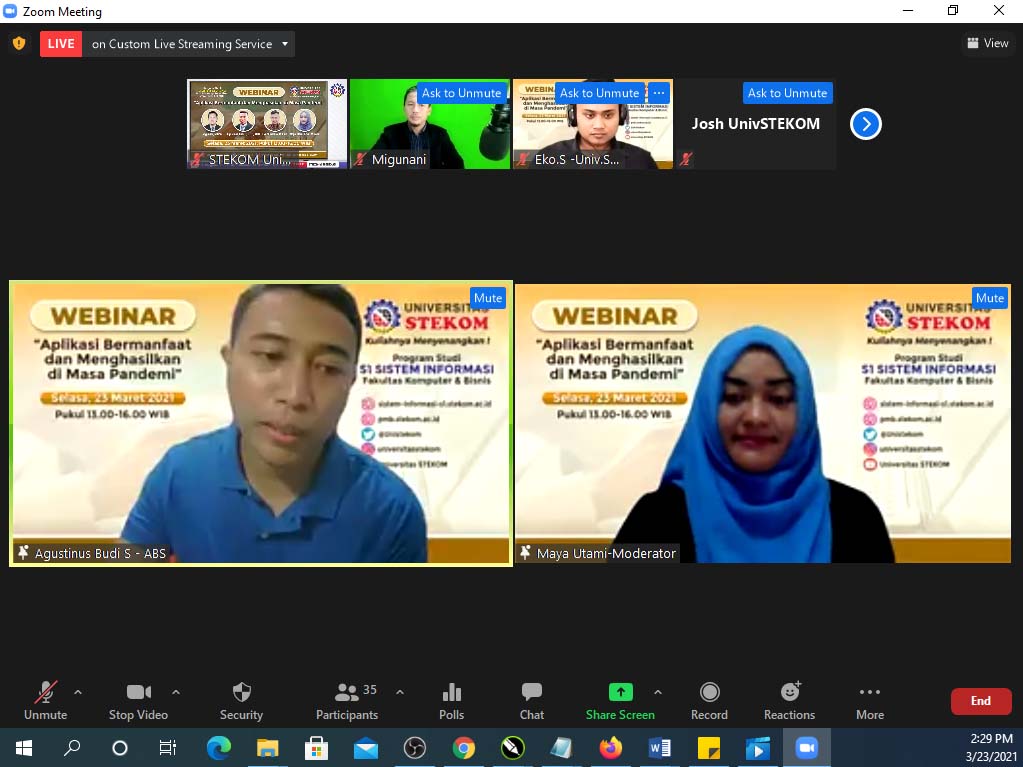Image resolution: width=1023 pixels, height=767 pixels.
Task: Launch Microsoft Edge from taskbar
Action: (219, 747)
